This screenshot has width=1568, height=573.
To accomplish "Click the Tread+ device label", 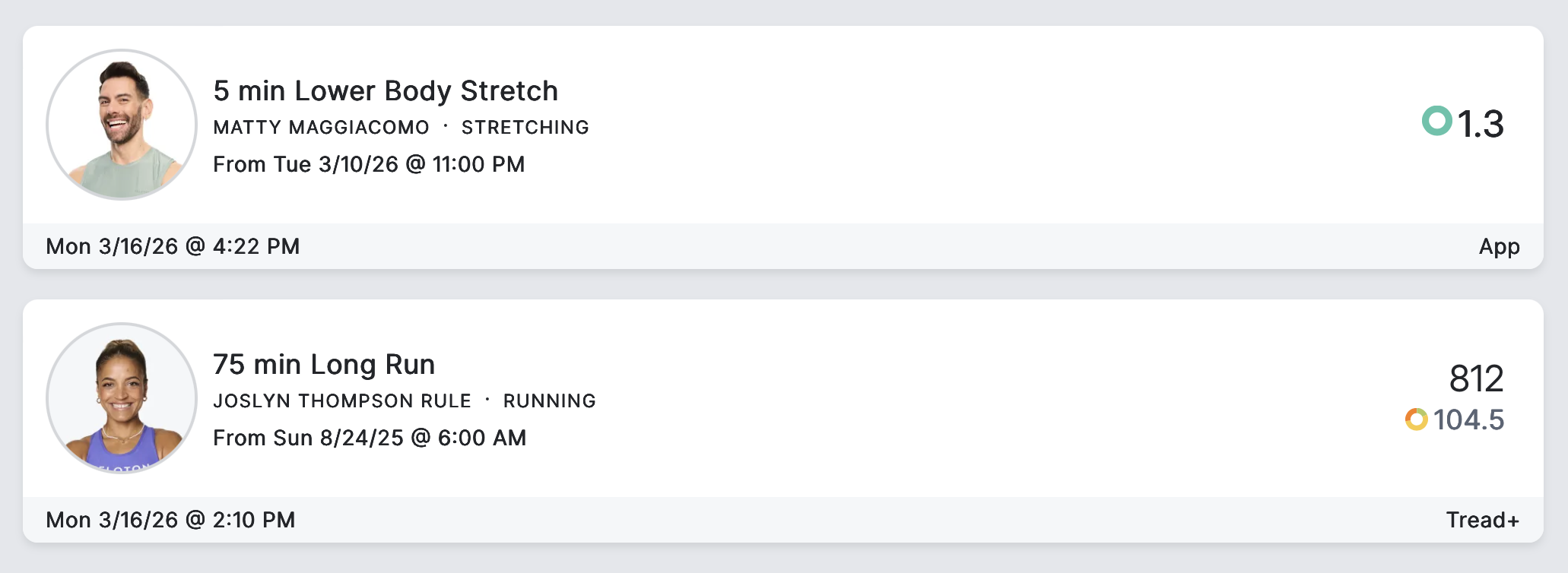I will pos(1482,520).
